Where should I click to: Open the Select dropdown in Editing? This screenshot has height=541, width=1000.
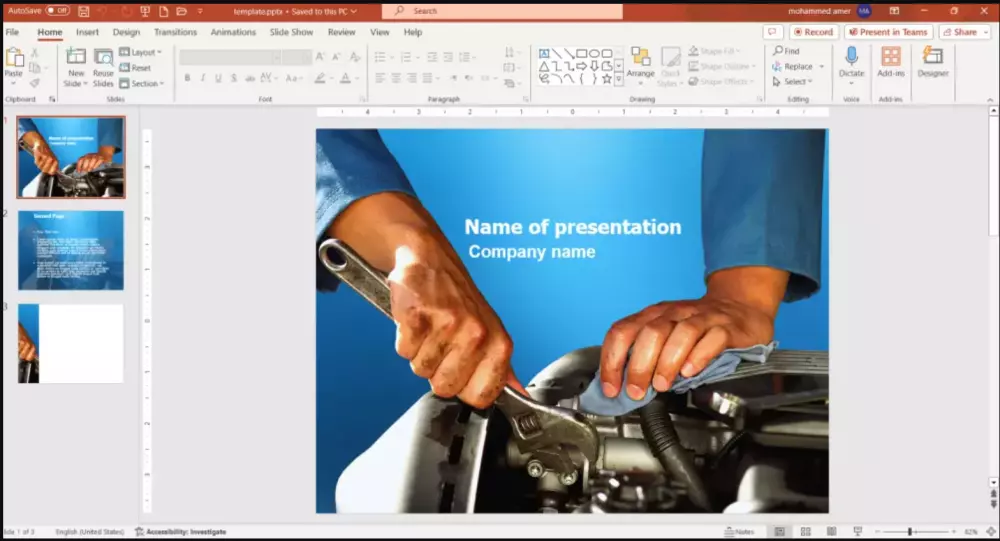792,82
